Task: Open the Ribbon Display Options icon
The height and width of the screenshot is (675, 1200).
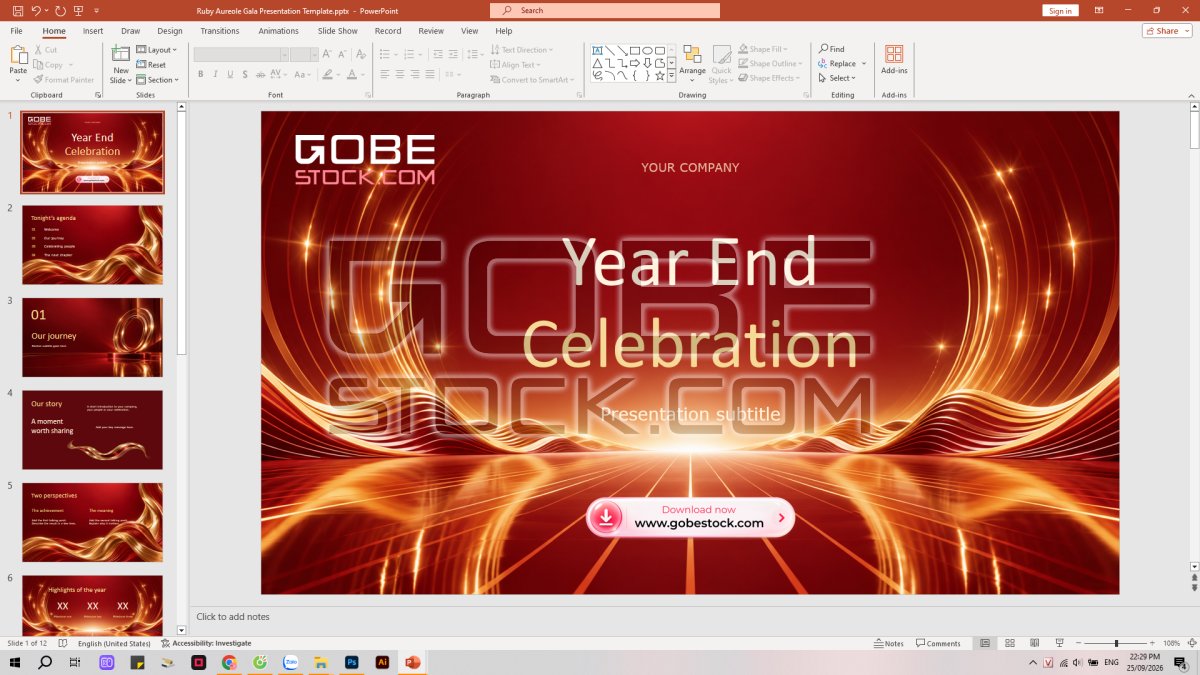Action: [x=1099, y=10]
